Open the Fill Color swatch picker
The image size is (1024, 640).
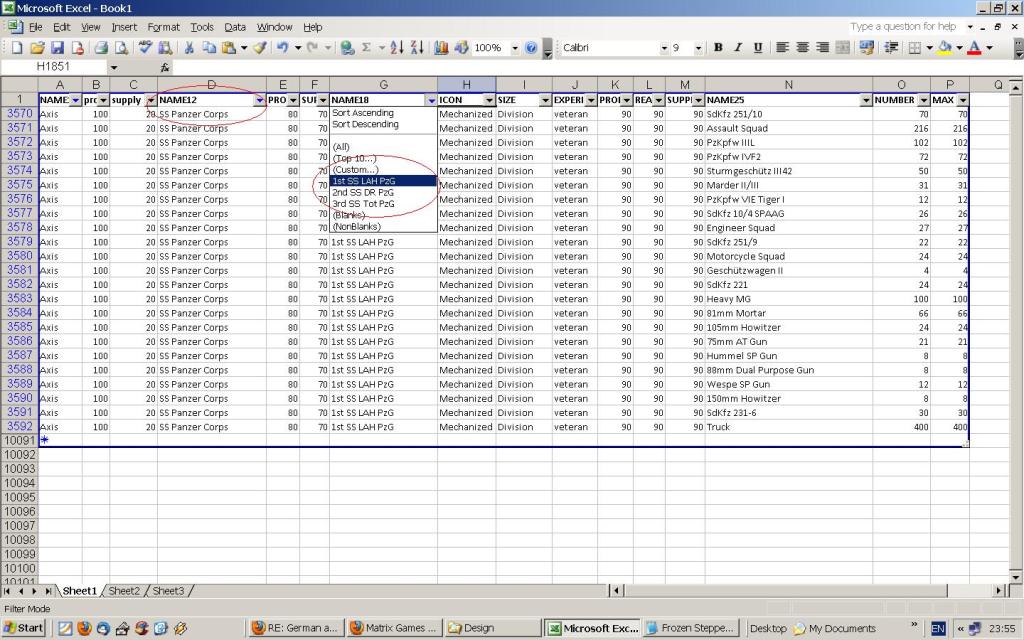pyautogui.click(x=959, y=47)
